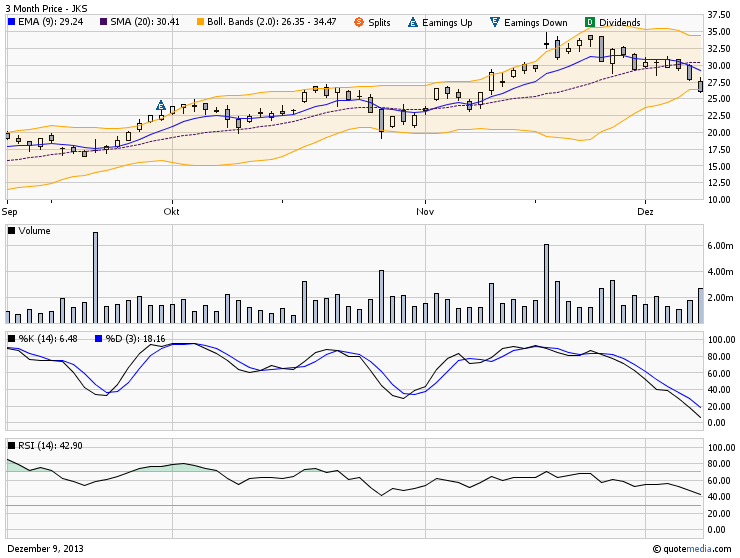740x558 pixels.
Task: Click the Splits legend text
Action: (379, 22)
